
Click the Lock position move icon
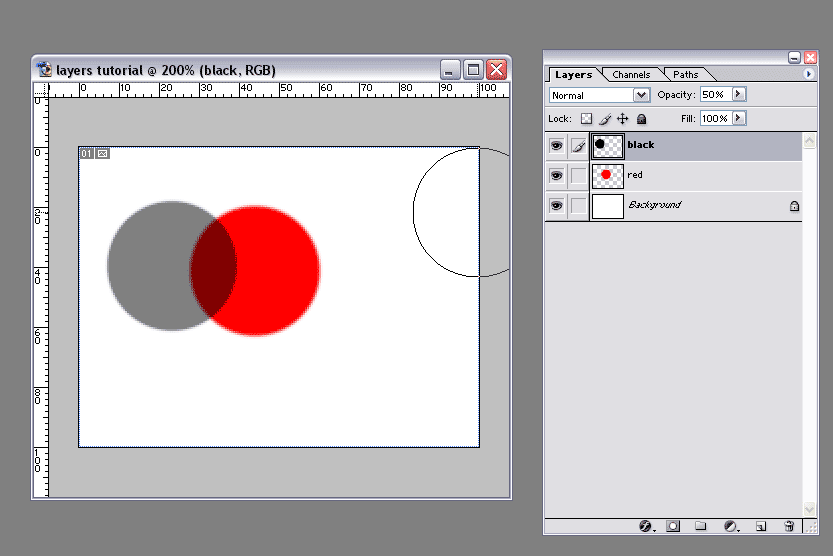(622, 119)
